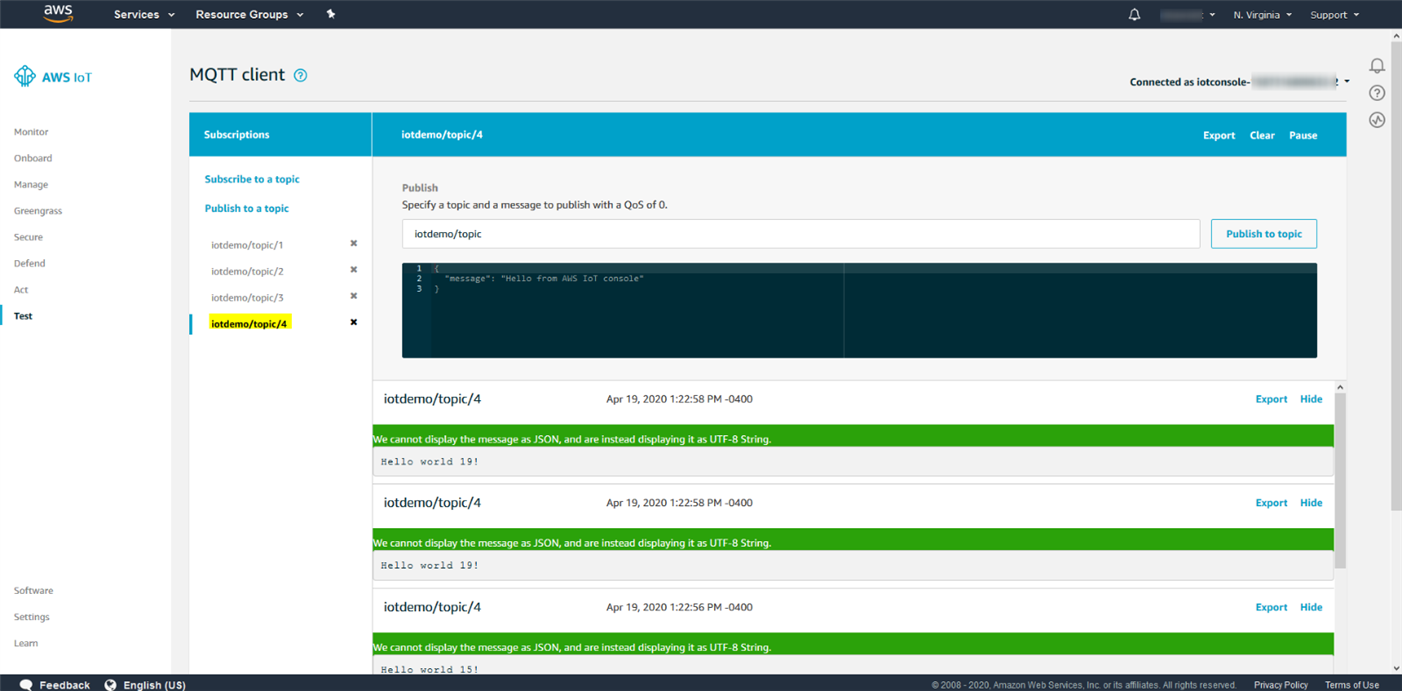Screen dimensions: 1402x691
Task: Click Export in the blue header bar
Action: (1219, 135)
